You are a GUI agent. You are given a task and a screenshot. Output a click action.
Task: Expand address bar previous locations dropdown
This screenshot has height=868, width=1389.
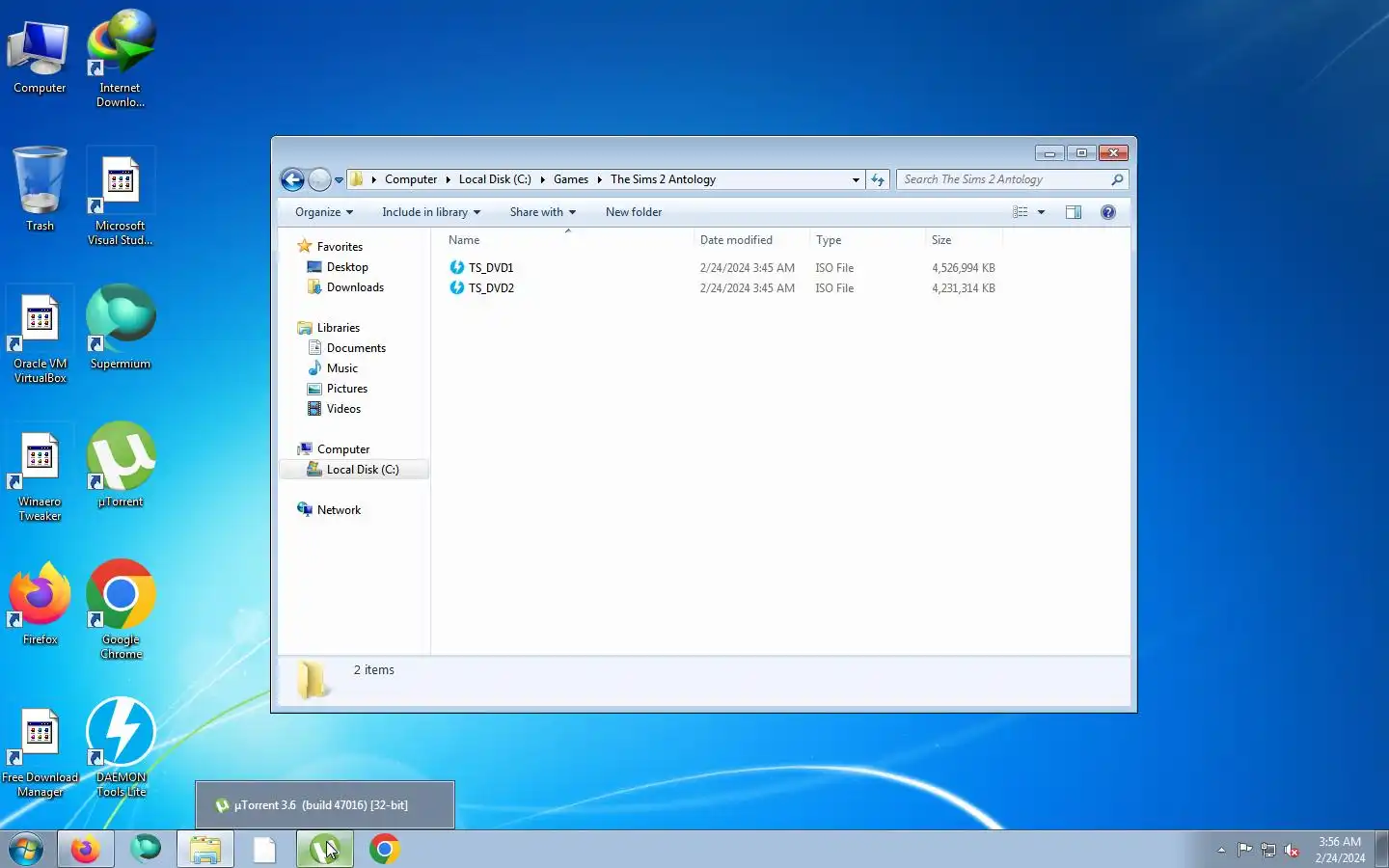click(856, 179)
